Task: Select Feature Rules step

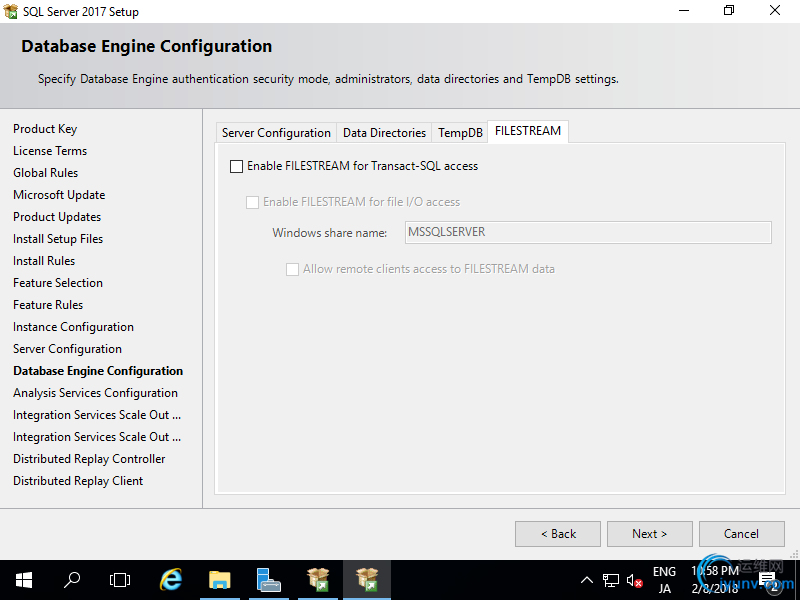Action: click(x=48, y=305)
